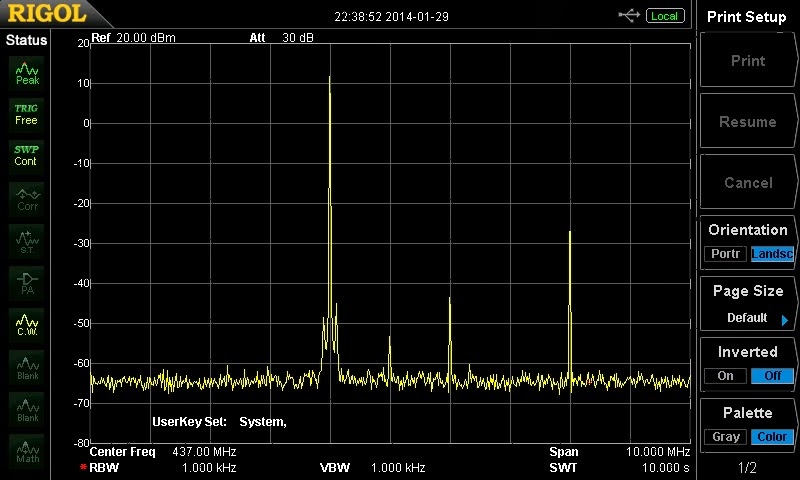Set Inverted setting to Off

(772, 375)
